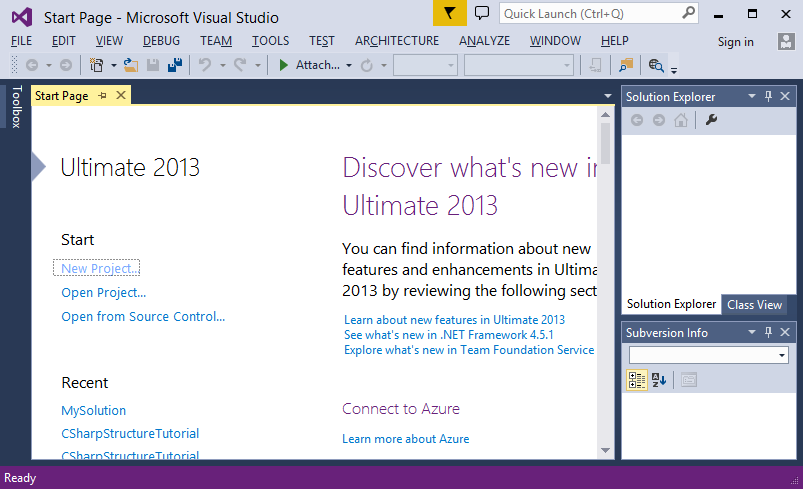
Task: Click Sign in
Action: [x=735, y=42]
